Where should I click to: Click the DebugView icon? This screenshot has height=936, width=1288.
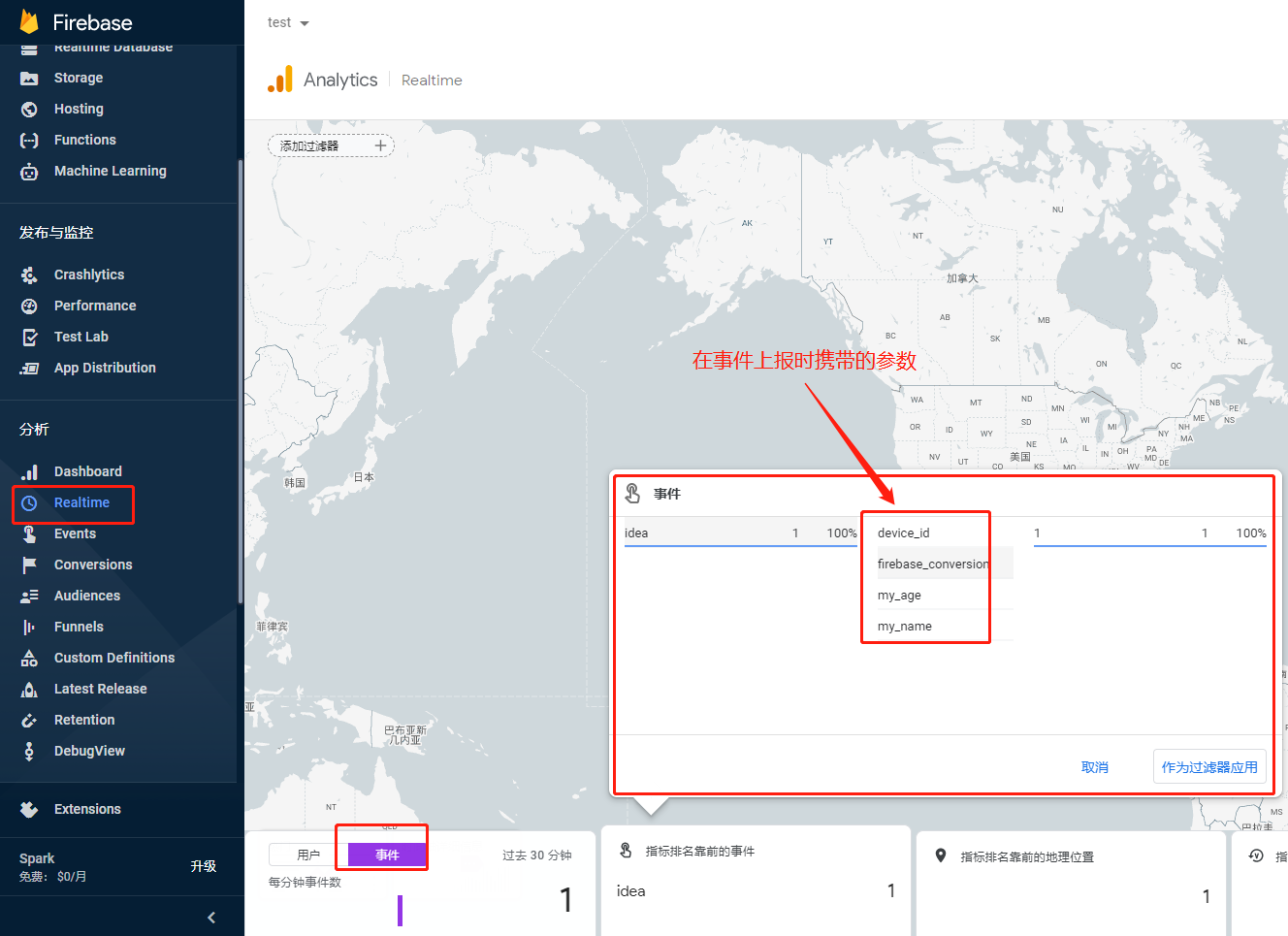pyautogui.click(x=29, y=751)
